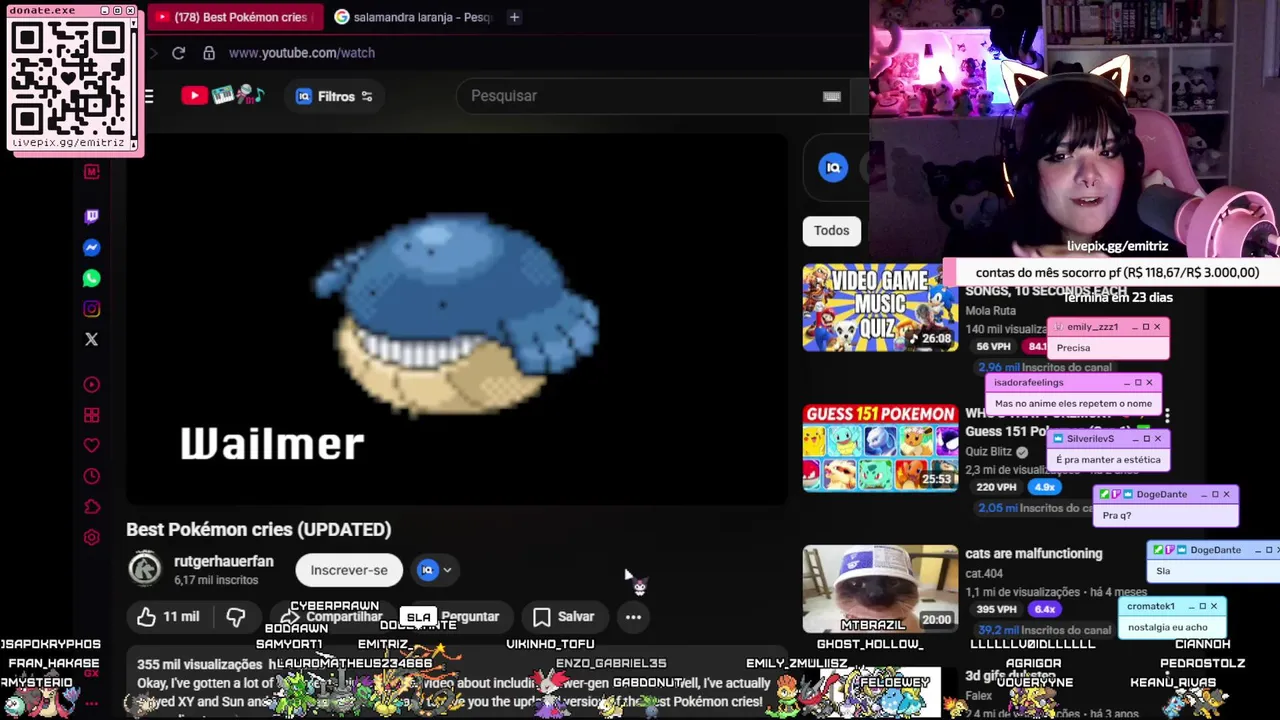The image size is (1280, 720).
Task: Open the on-screen keyboard icon in search
Action: [x=831, y=96]
